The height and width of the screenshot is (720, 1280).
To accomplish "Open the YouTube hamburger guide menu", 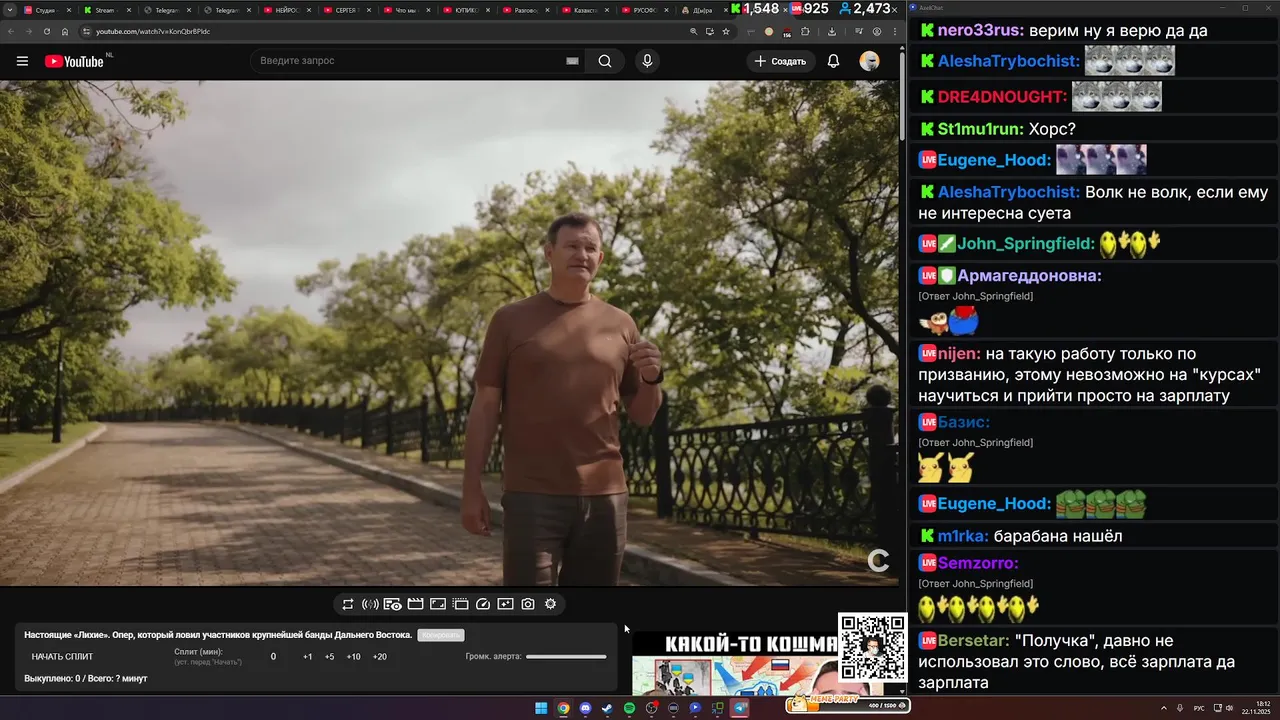I will (22, 61).
